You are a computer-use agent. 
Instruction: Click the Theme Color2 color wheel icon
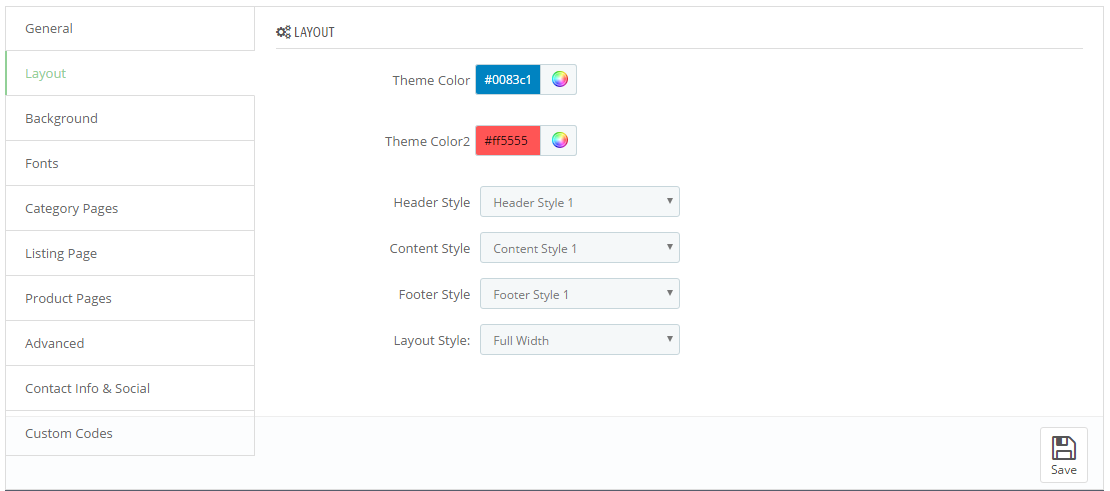[559, 140]
